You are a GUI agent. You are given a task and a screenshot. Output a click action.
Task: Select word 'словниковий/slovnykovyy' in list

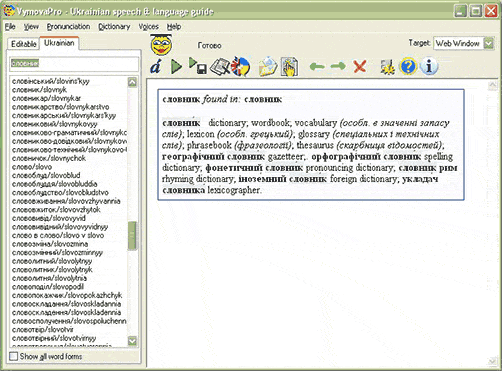[55, 124]
